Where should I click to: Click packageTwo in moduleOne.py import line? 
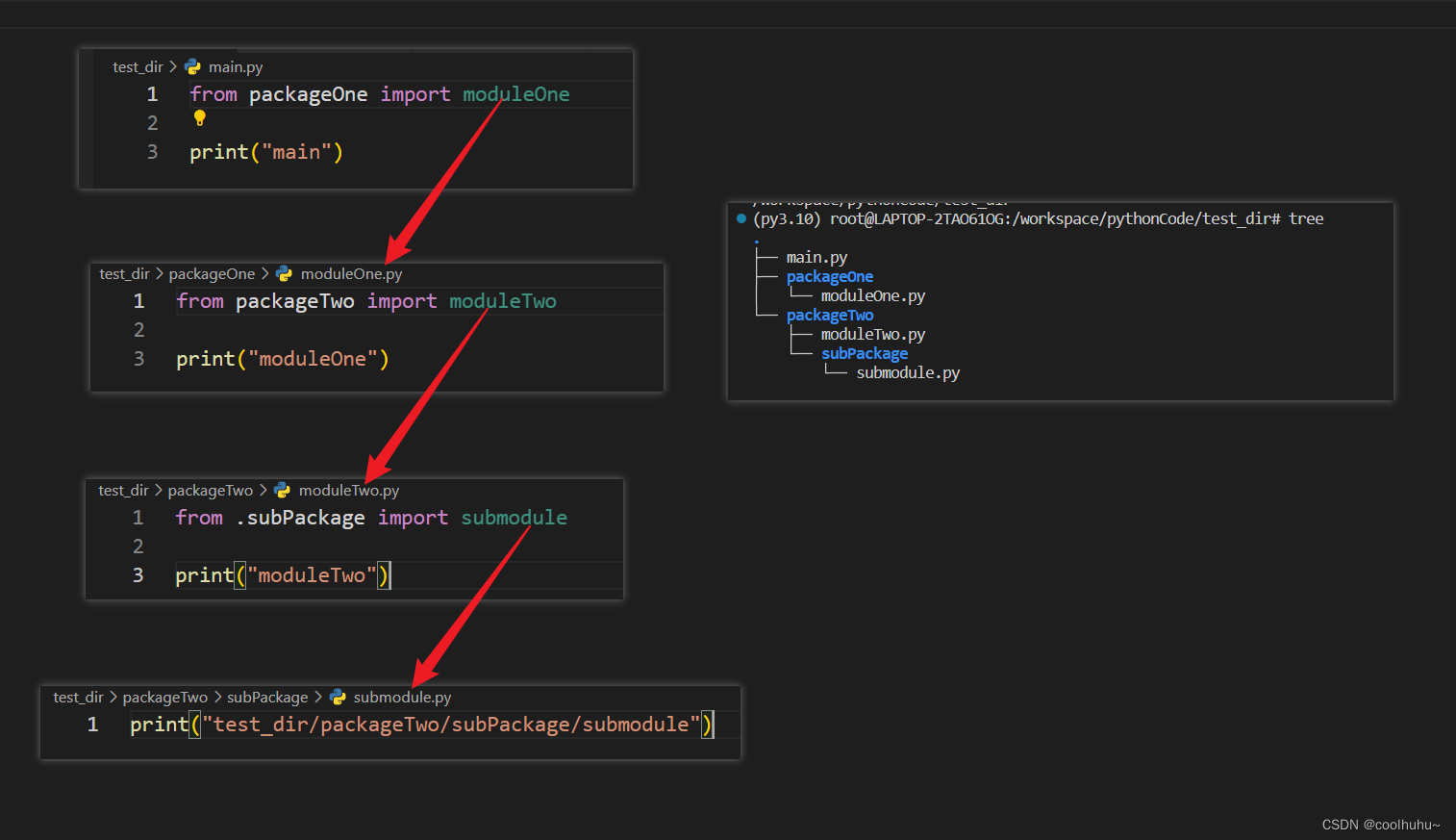[295, 301]
